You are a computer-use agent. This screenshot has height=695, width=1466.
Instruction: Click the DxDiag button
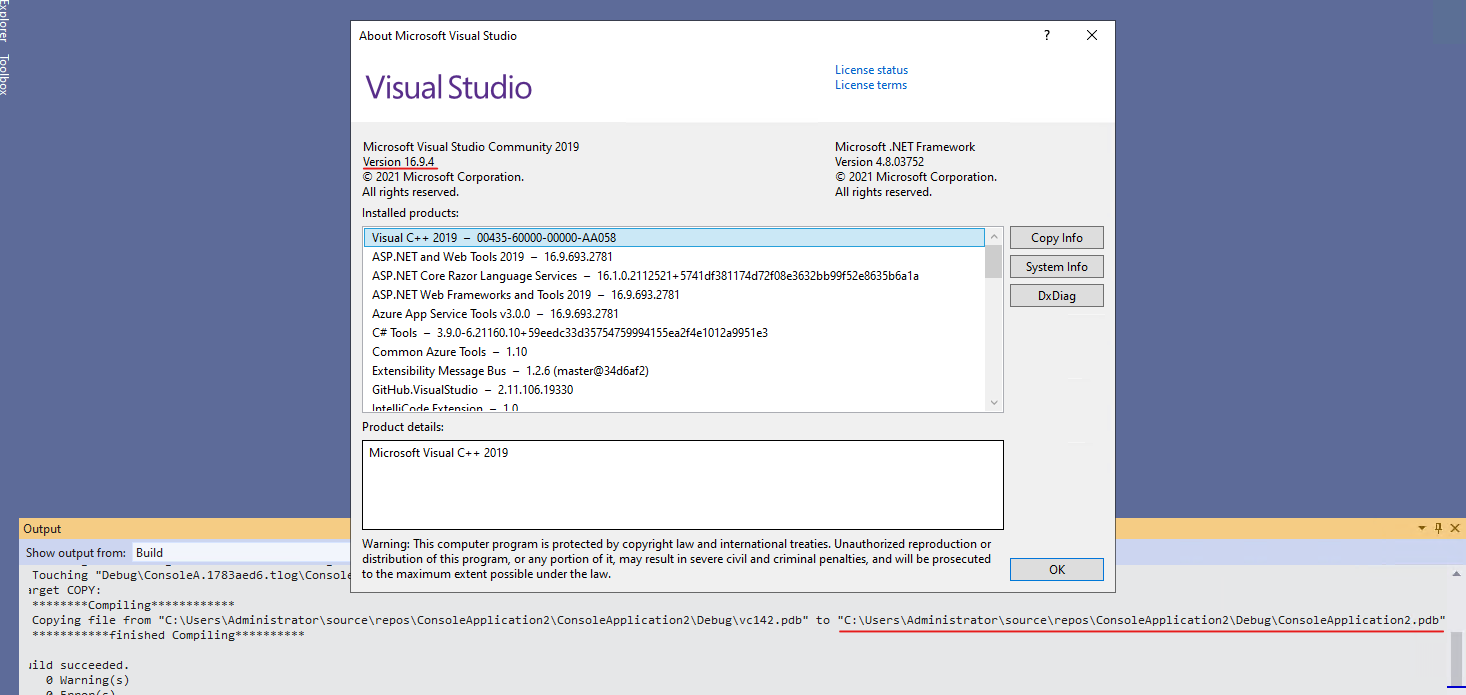coord(1057,296)
